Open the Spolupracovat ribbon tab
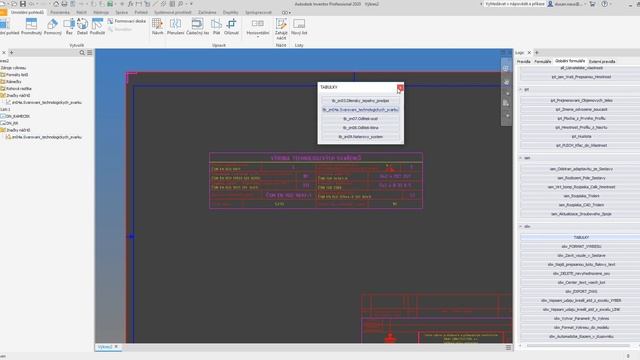The width and height of the screenshot is (640, 360). point(258,13)
